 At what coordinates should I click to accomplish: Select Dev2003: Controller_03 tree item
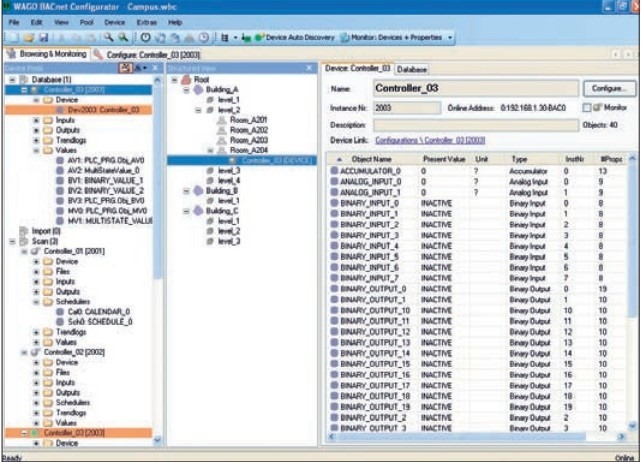(x=104, y=110)
